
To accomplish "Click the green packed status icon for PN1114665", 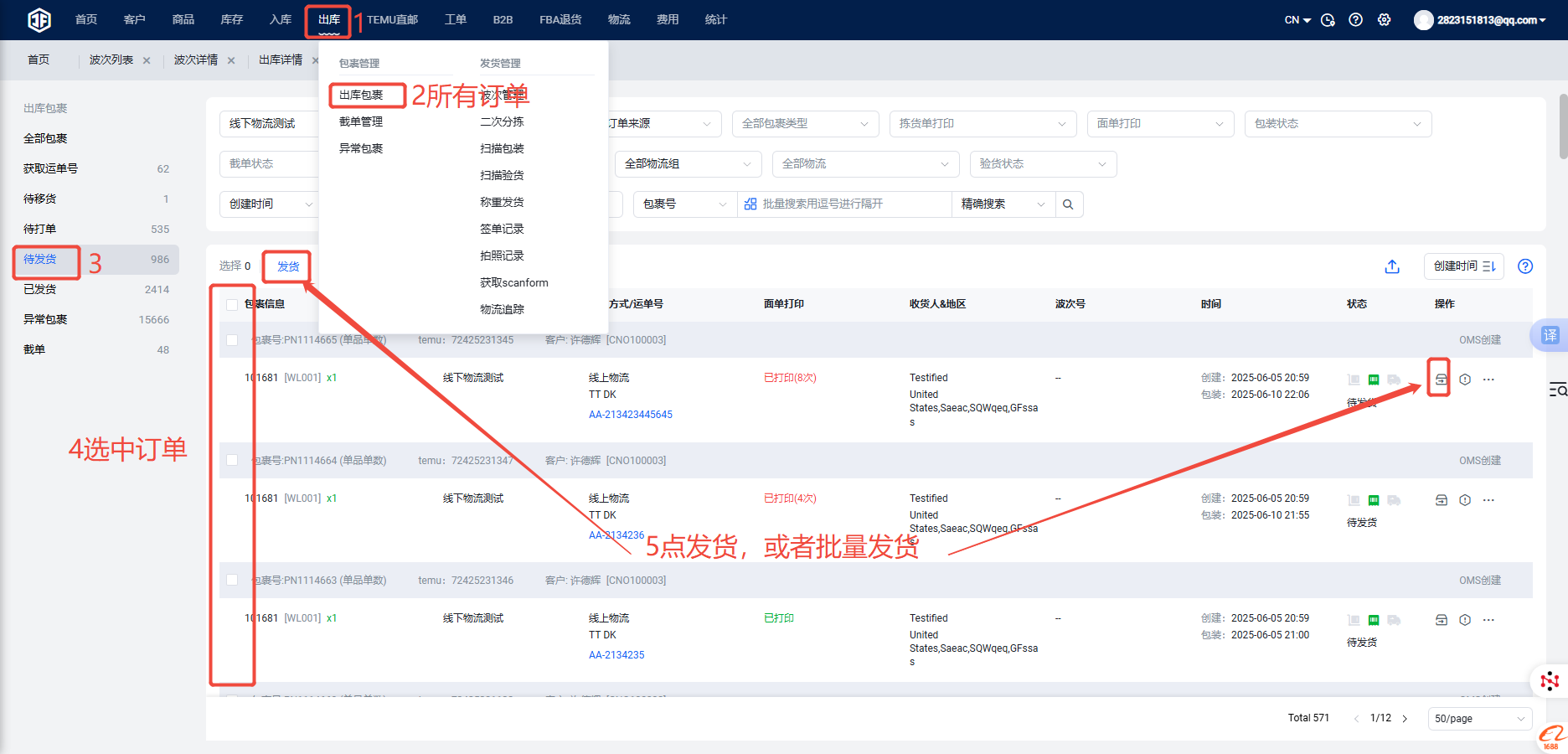I will [1374, 380].
